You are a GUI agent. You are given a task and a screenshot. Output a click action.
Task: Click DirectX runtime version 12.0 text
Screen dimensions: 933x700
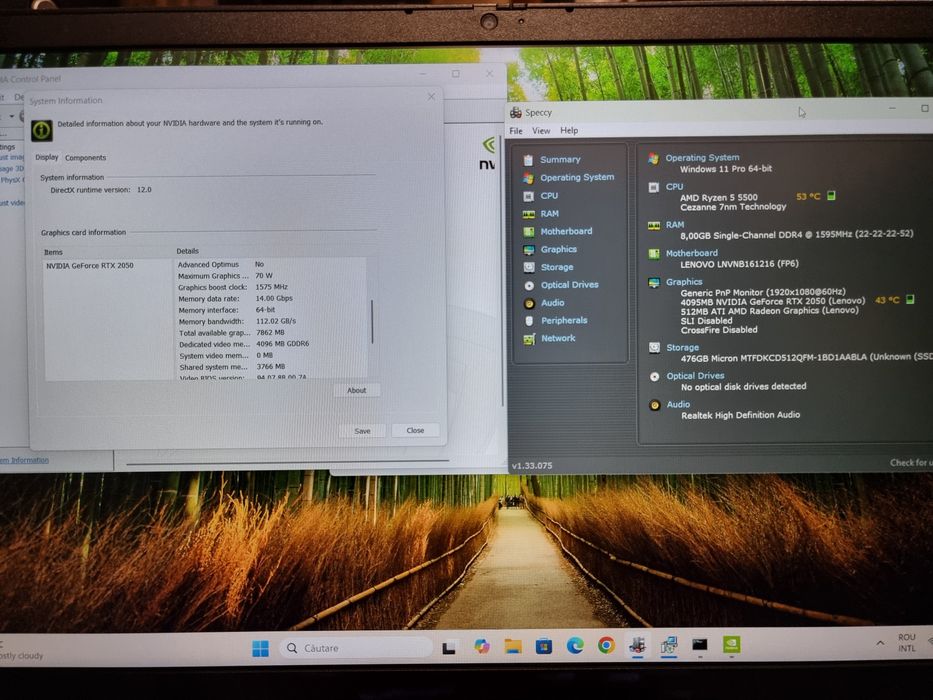[101, 190]
